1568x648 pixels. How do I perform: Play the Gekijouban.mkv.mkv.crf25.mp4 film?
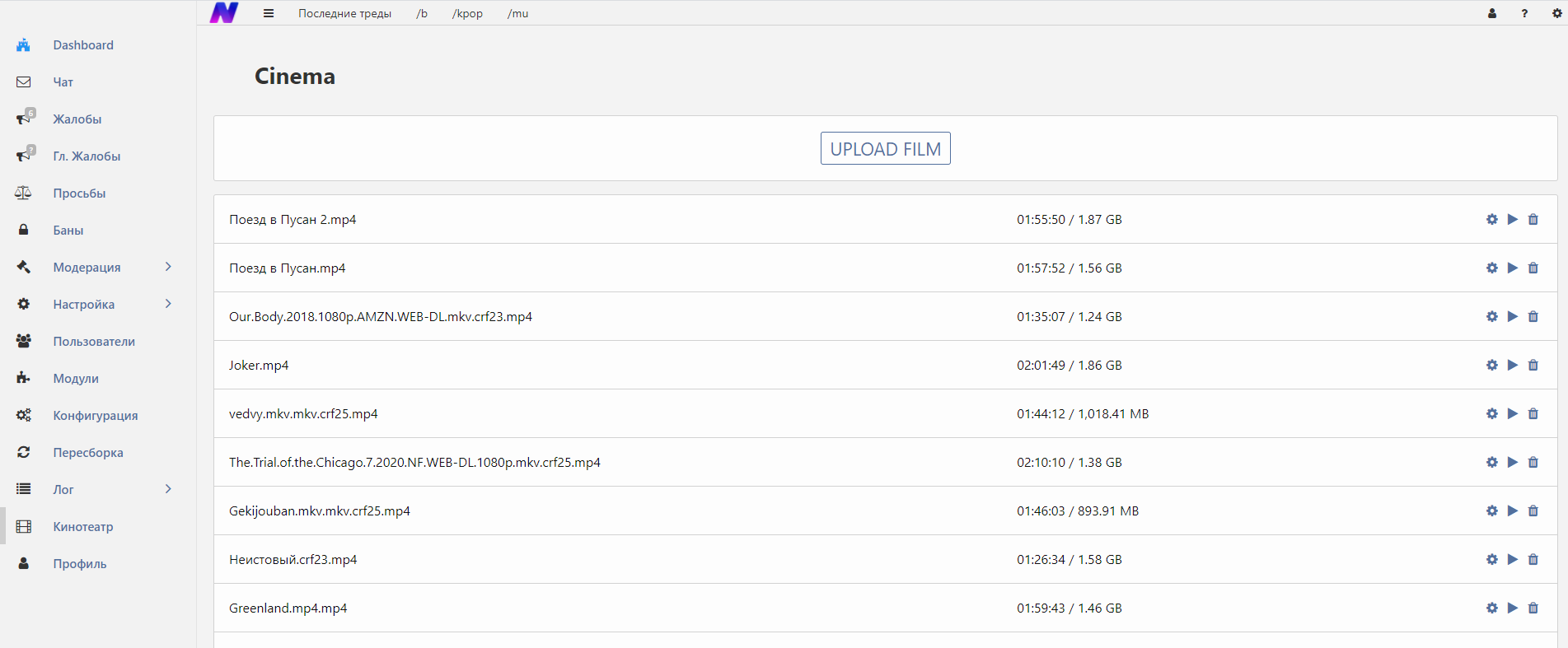(x=1512, y=510)
